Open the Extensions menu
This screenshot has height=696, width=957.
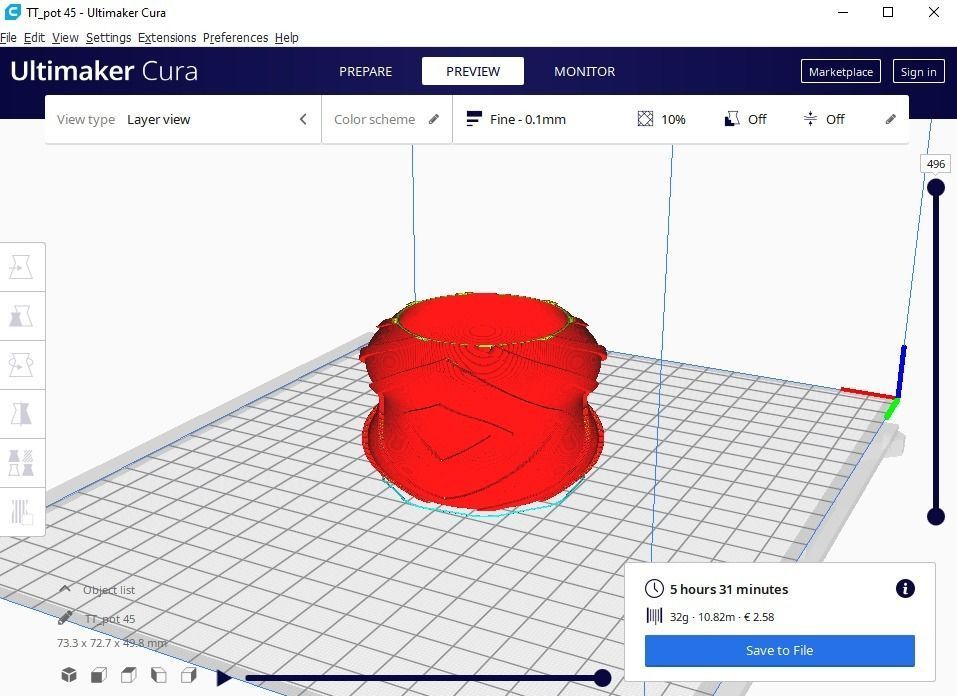pos(167,37)
